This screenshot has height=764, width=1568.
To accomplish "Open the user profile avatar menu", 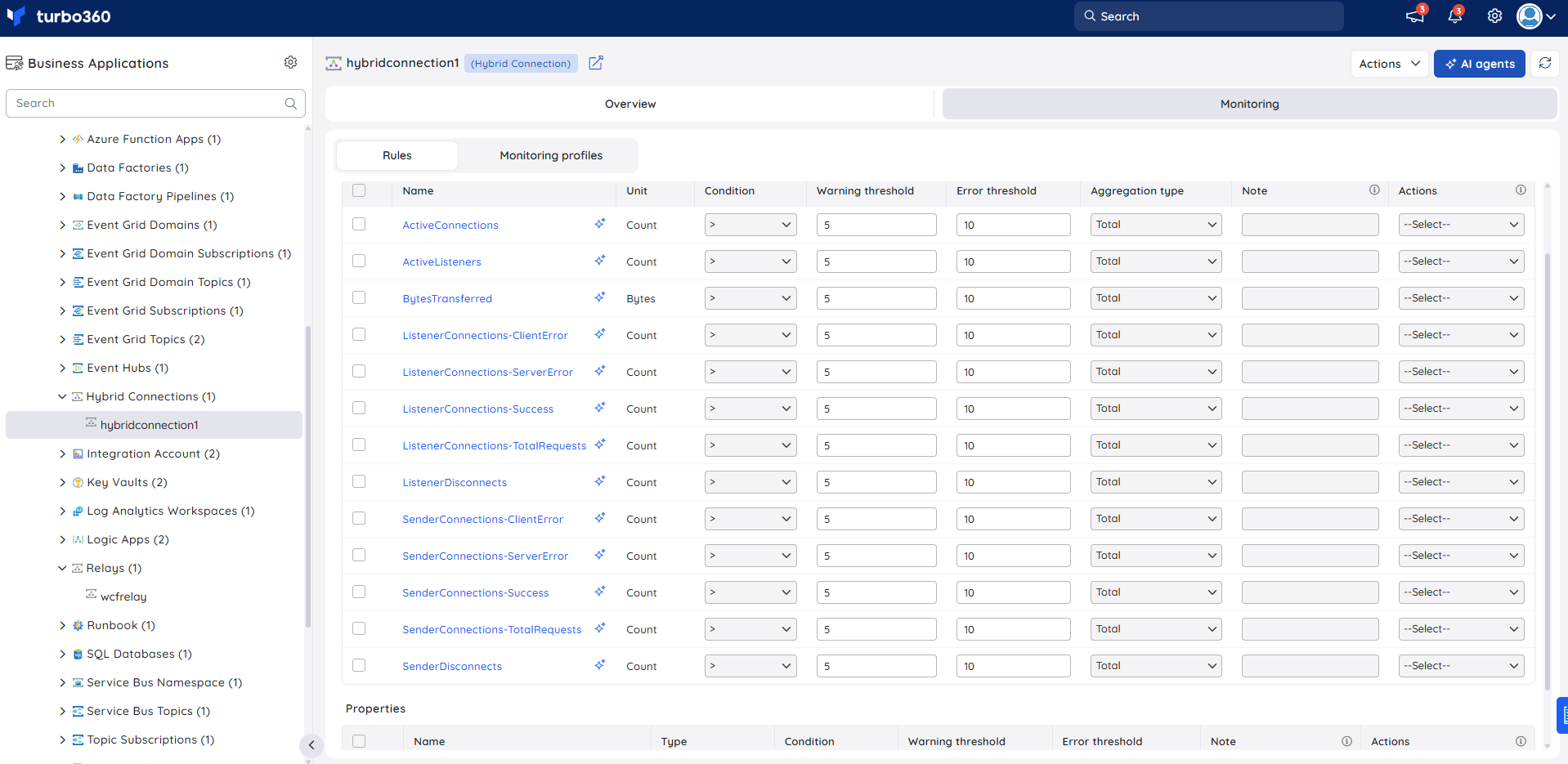I will (x=1536, y=16).
